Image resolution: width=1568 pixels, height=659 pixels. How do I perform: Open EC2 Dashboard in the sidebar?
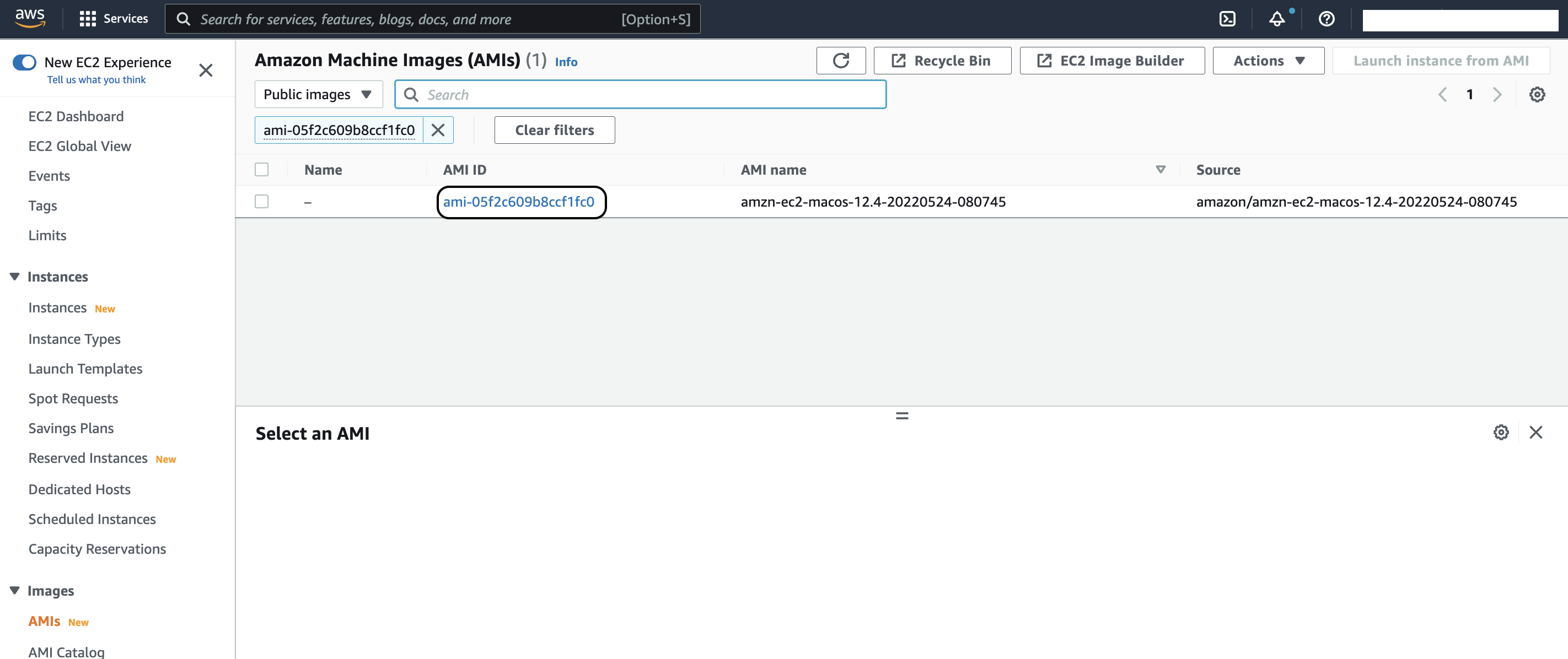pos(76,116)
